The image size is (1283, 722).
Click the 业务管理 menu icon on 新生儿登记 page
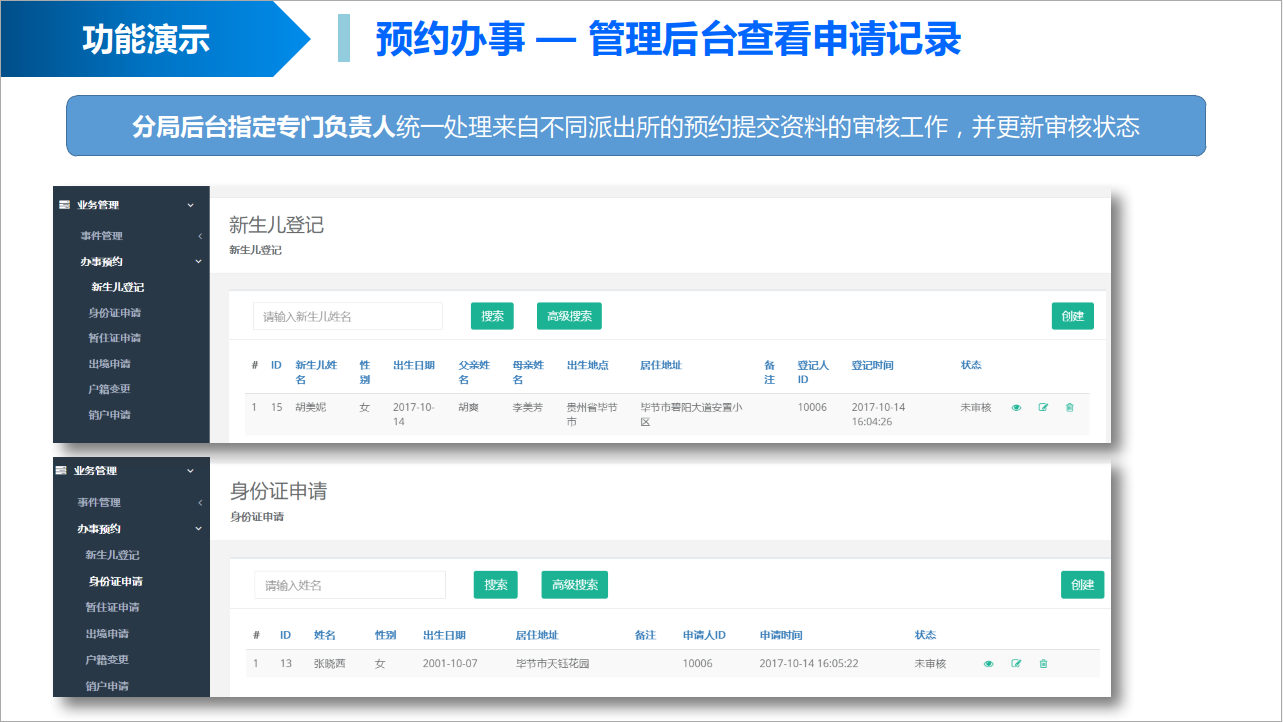pos(65,205)
